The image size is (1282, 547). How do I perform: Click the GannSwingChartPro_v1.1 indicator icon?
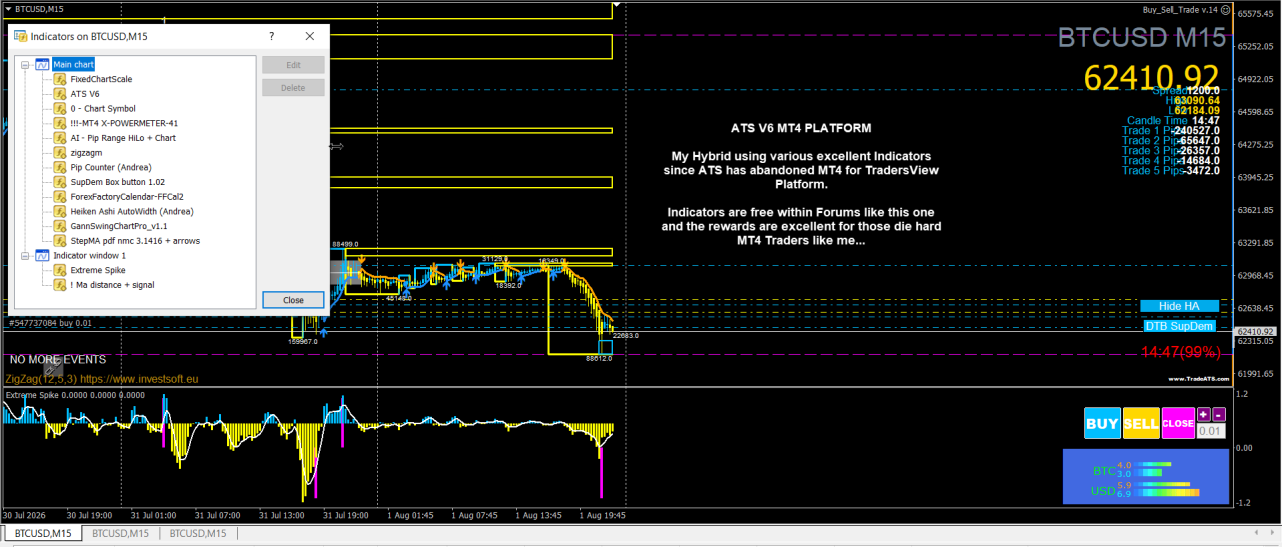pyautogui.click(x=60, y=226)
